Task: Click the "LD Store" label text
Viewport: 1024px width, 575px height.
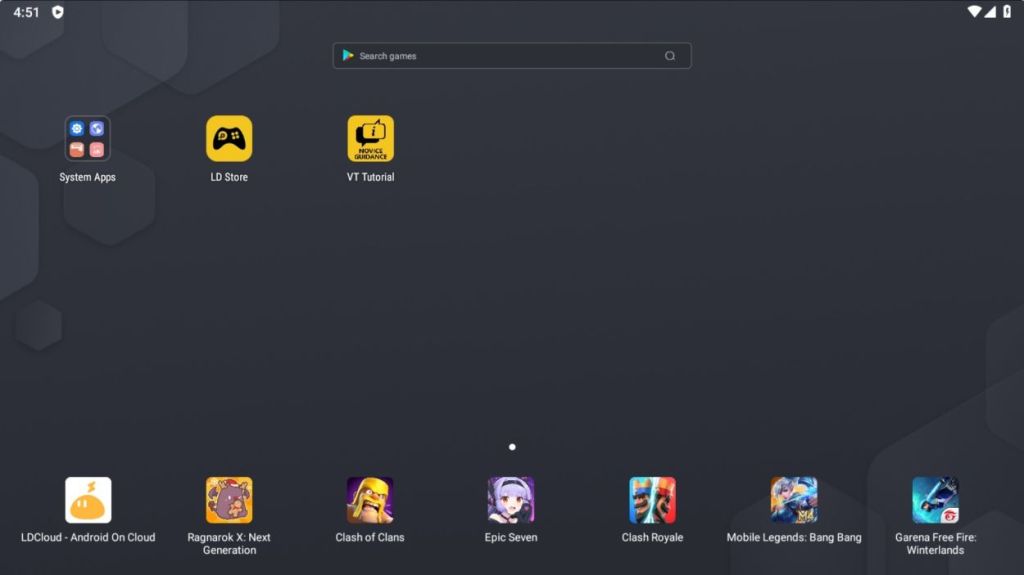Action: [x=229, y=177]
